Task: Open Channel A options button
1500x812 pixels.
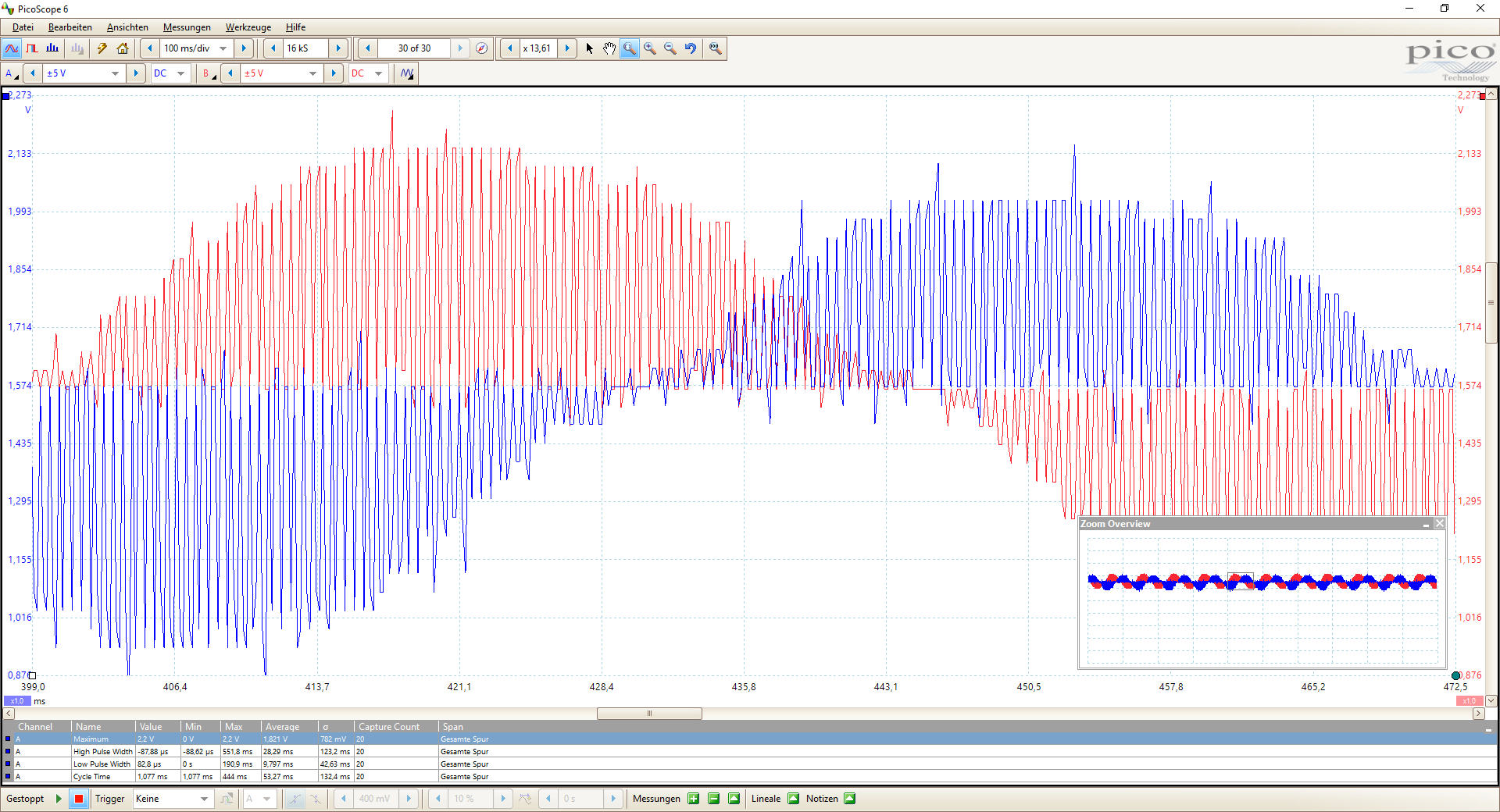Action: [x=12, y=73]
